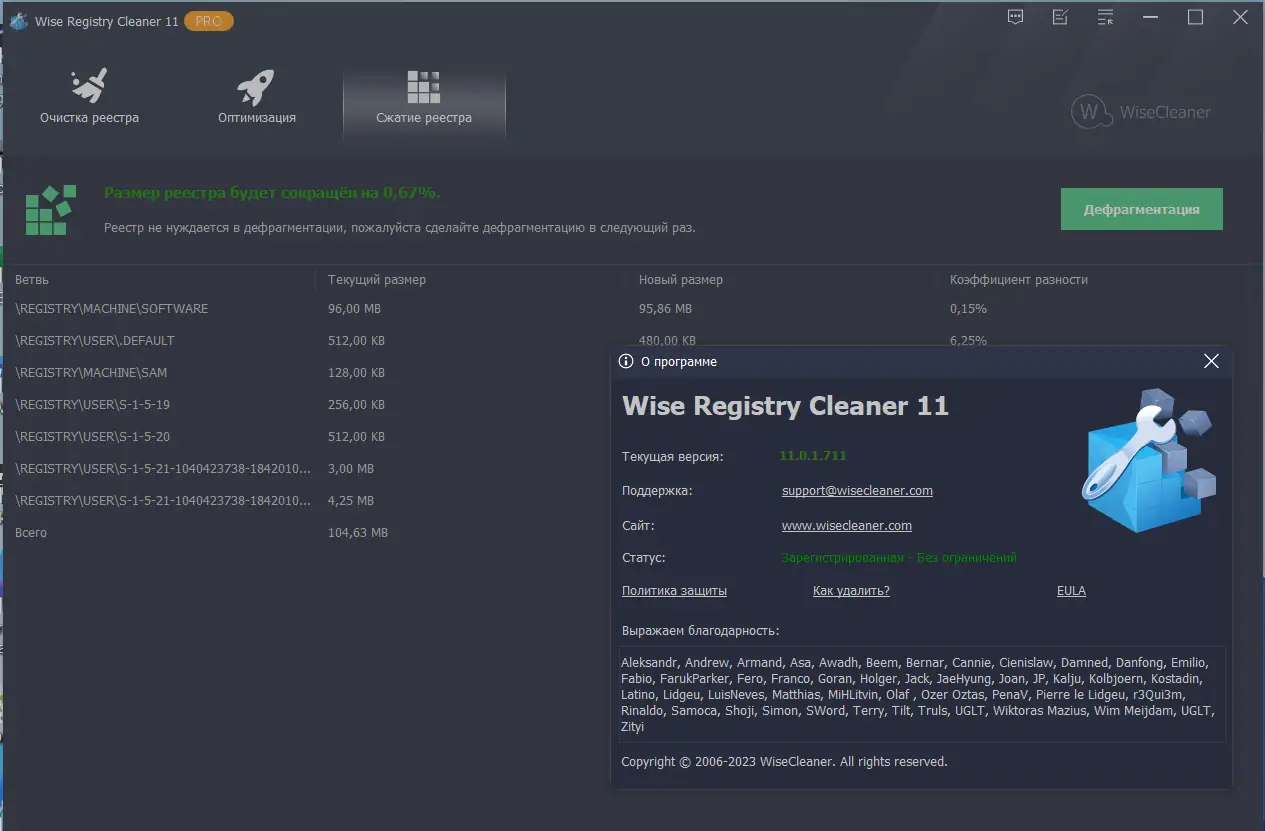Select the \REGISTRY\MACHINE\SOFTWARE row
Screen dimensions: 1265x831
111,308
